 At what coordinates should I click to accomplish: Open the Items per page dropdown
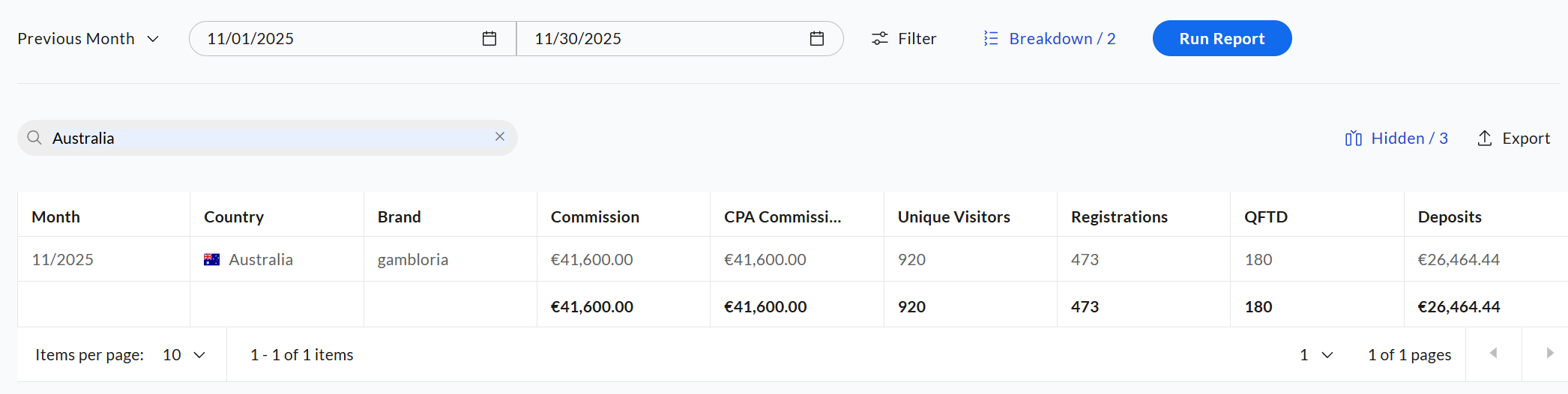point(184,355)
